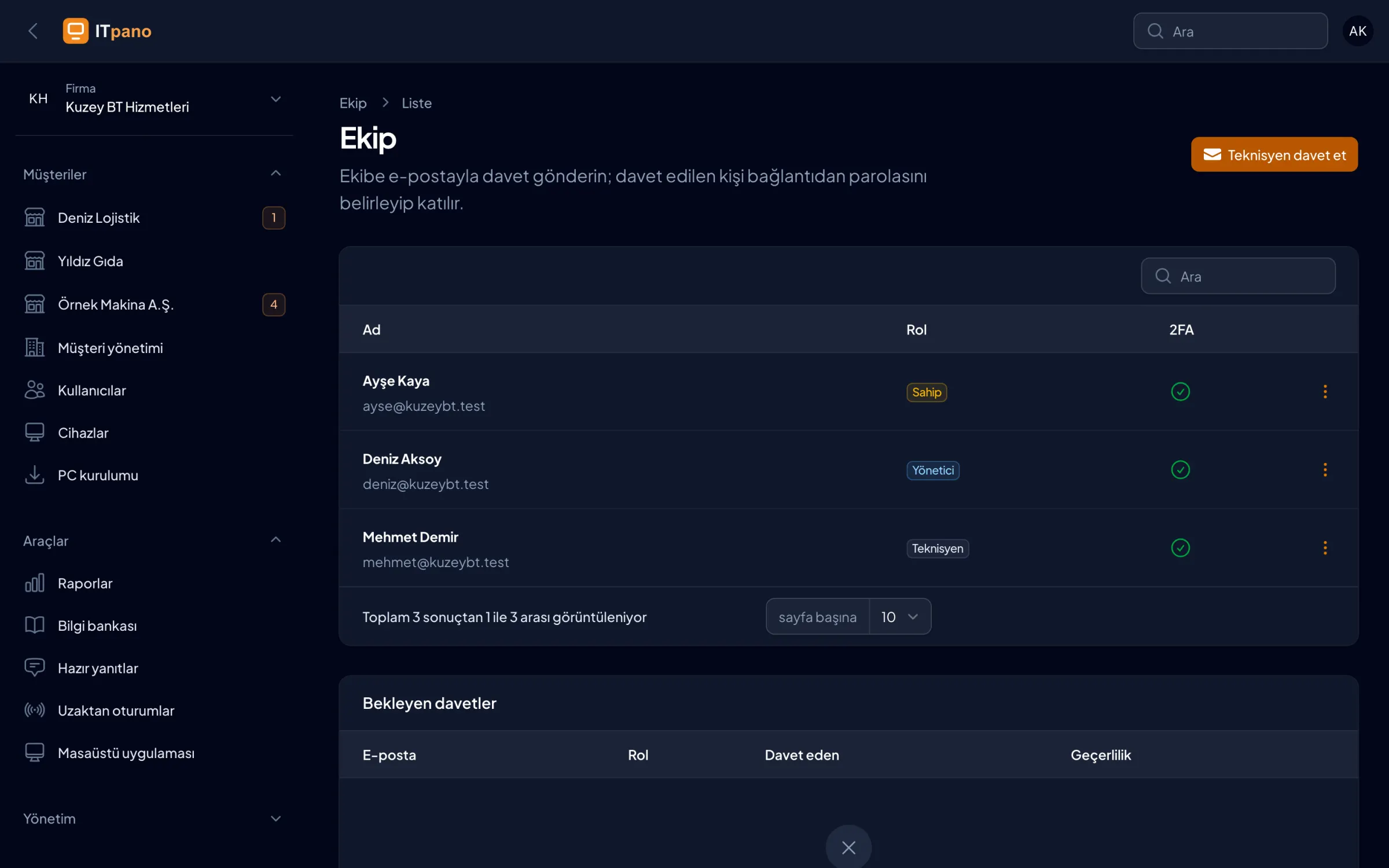Open the AK user avatar menu
Viewport: 1389px width, 868px height.
click(1357, 31)
